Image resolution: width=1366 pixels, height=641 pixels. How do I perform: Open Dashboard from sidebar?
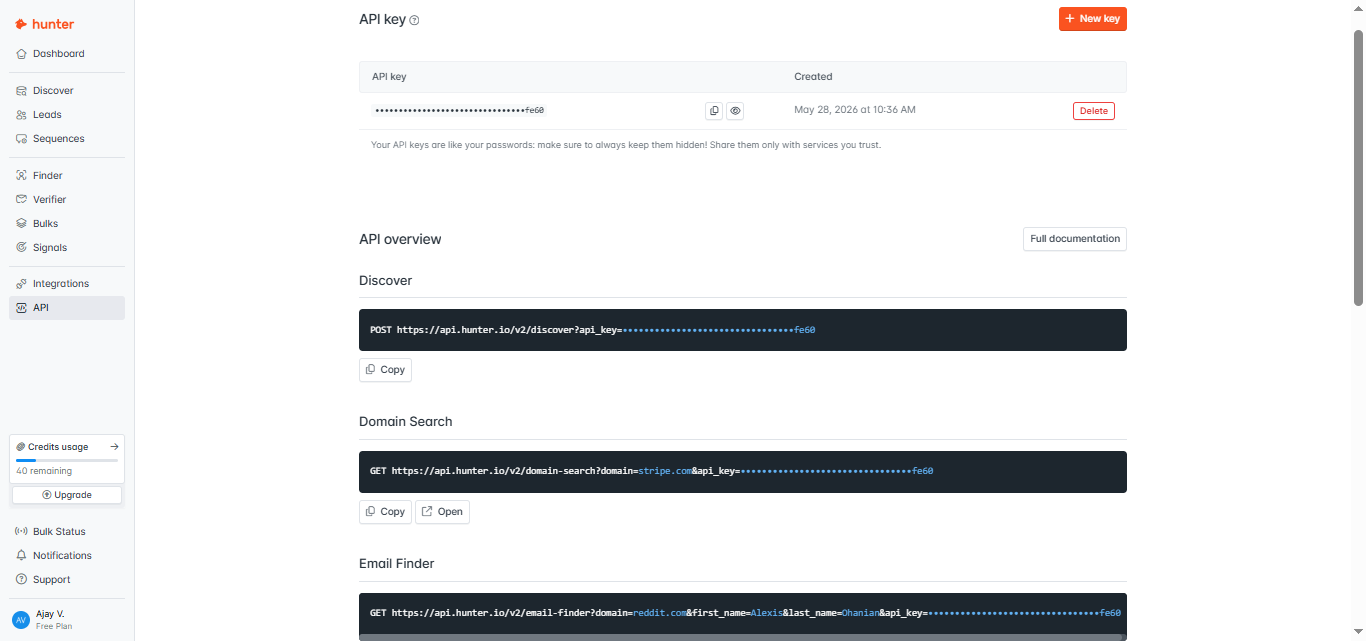pyautogui.click(x=67, y=54)
